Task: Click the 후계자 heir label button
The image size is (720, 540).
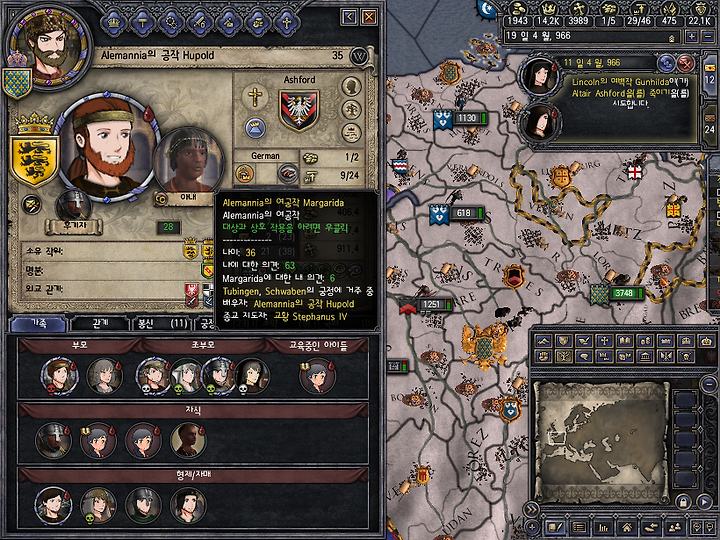Action: (73, 226)
